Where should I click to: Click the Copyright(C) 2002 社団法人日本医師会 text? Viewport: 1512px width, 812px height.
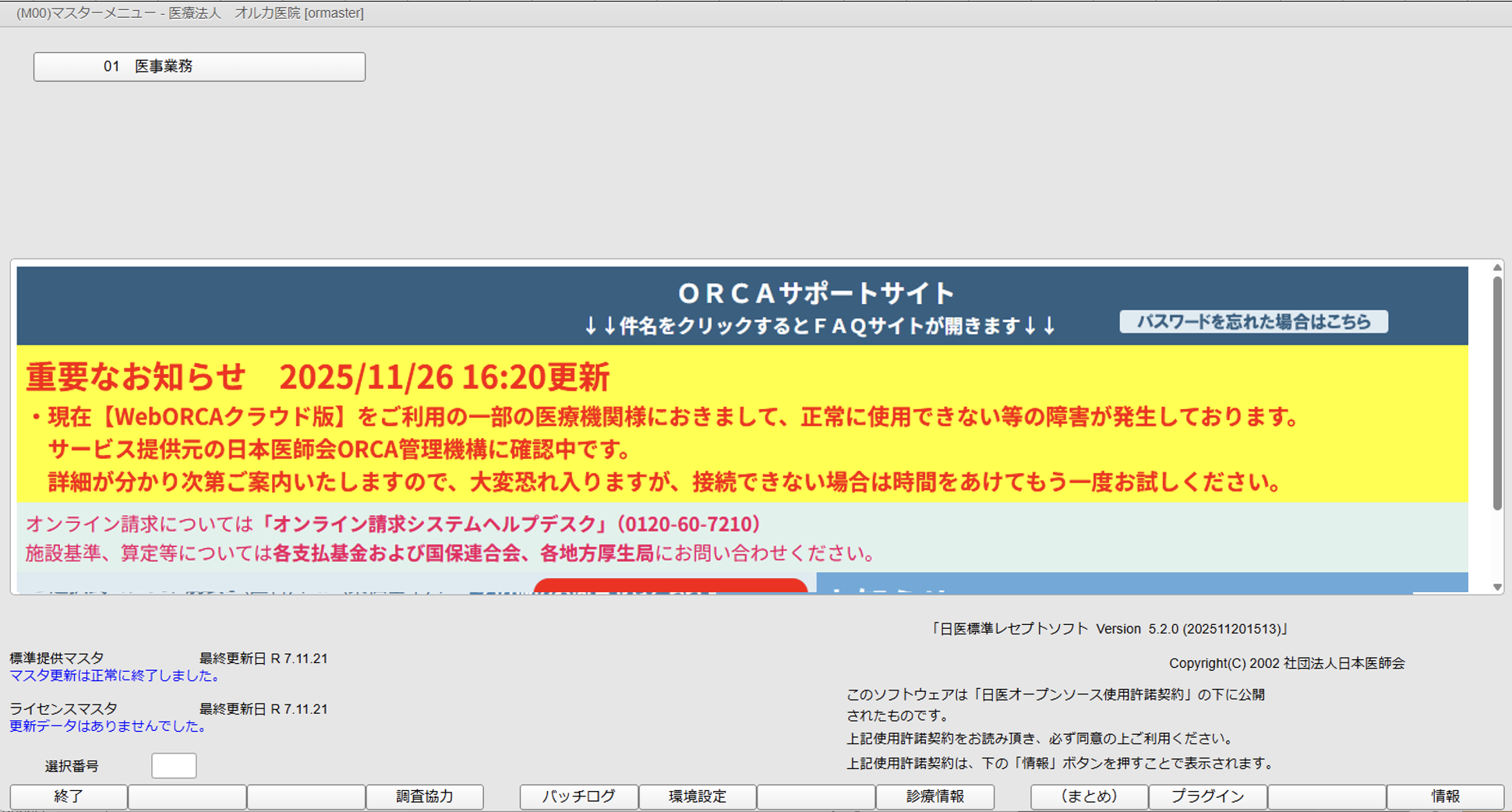tap(1287, 664)
